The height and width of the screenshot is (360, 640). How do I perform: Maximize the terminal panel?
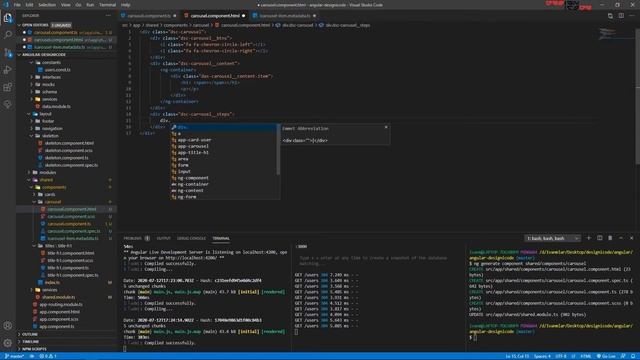(x=621, y=238)
